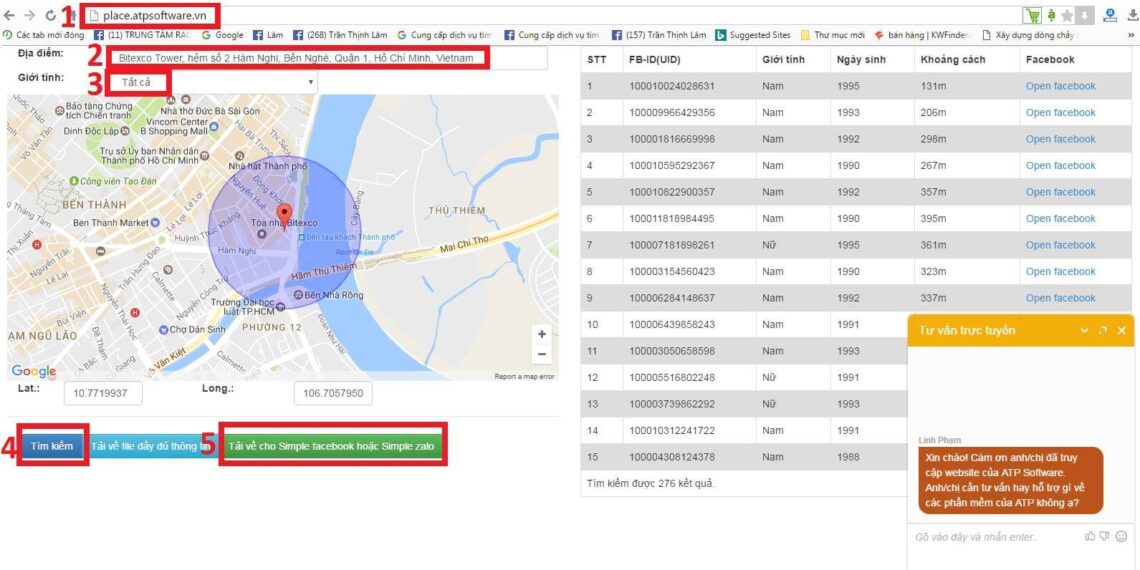
Task: Click the Google logo on the map
Action: pyautogui.click(x=33, y=371)
